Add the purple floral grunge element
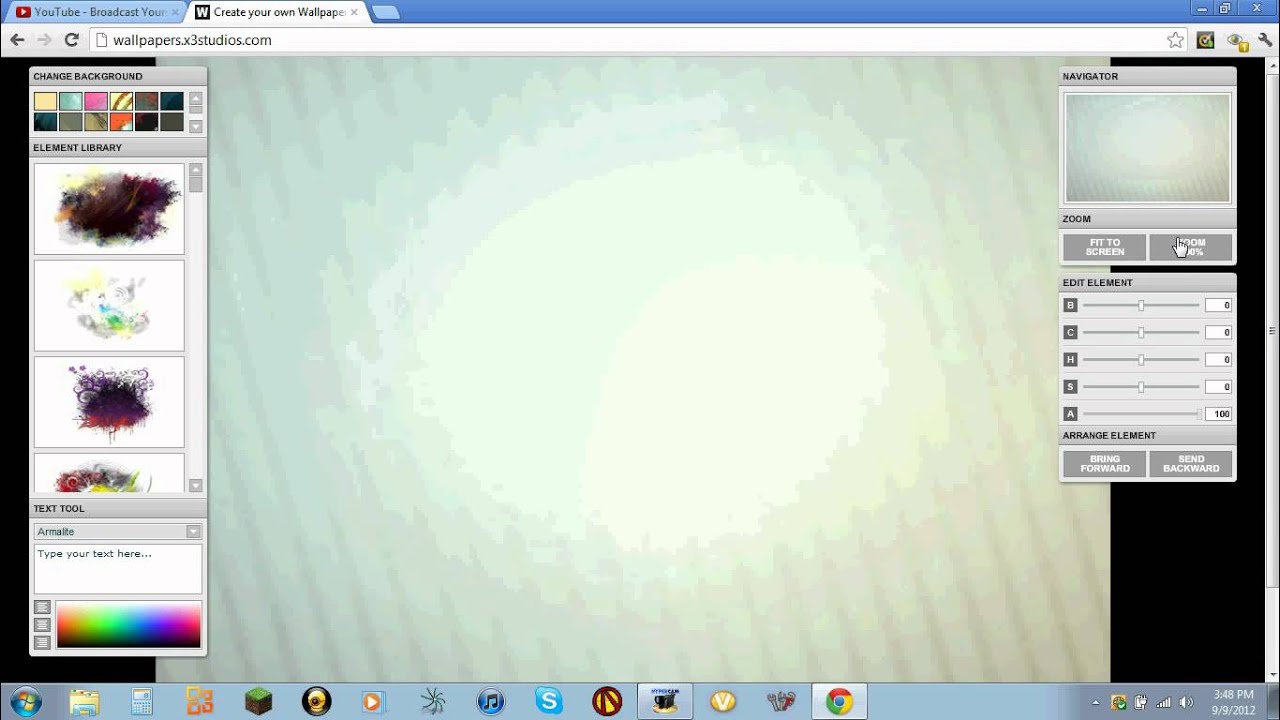 coord(109,402)
